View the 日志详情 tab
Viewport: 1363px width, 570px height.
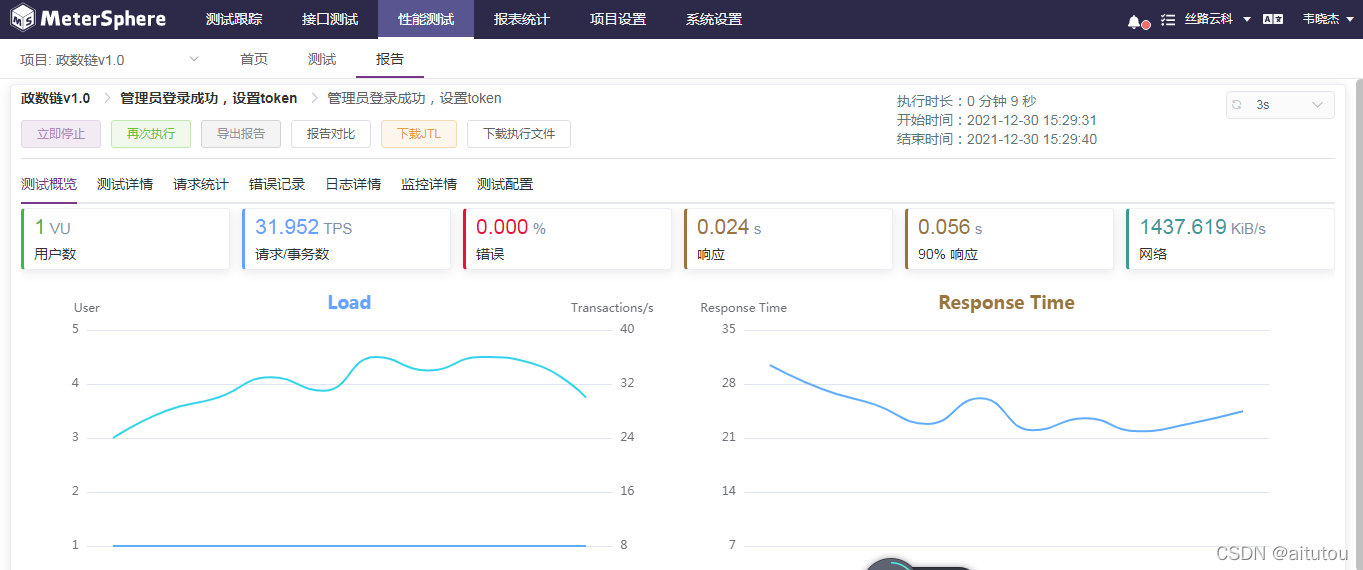(353, 184)
